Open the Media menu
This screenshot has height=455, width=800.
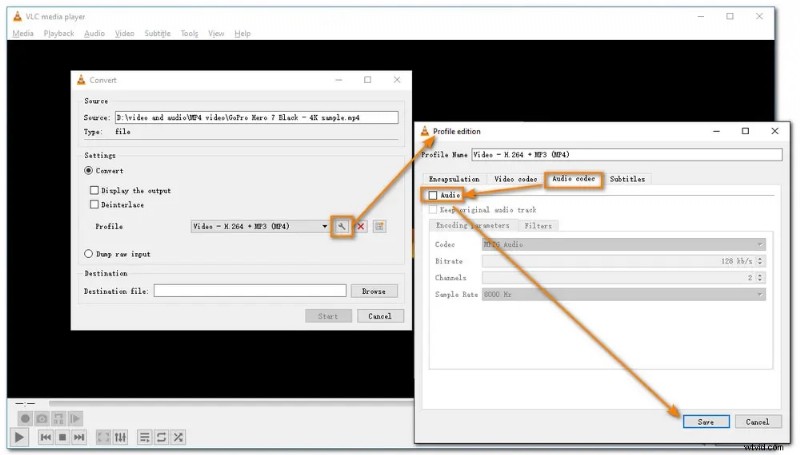tap(23, 33)
